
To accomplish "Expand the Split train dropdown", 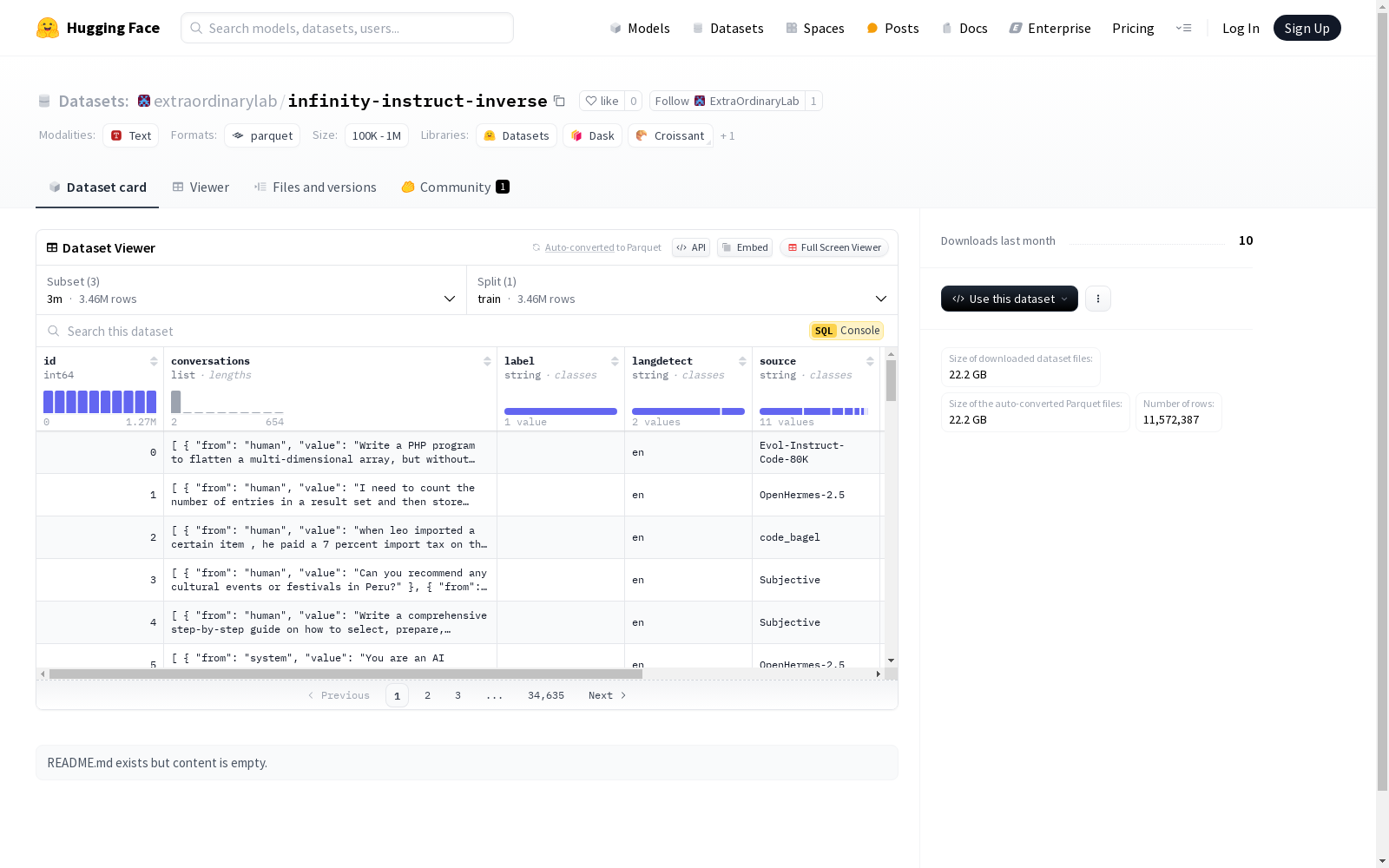I will [x=682, y=290].
